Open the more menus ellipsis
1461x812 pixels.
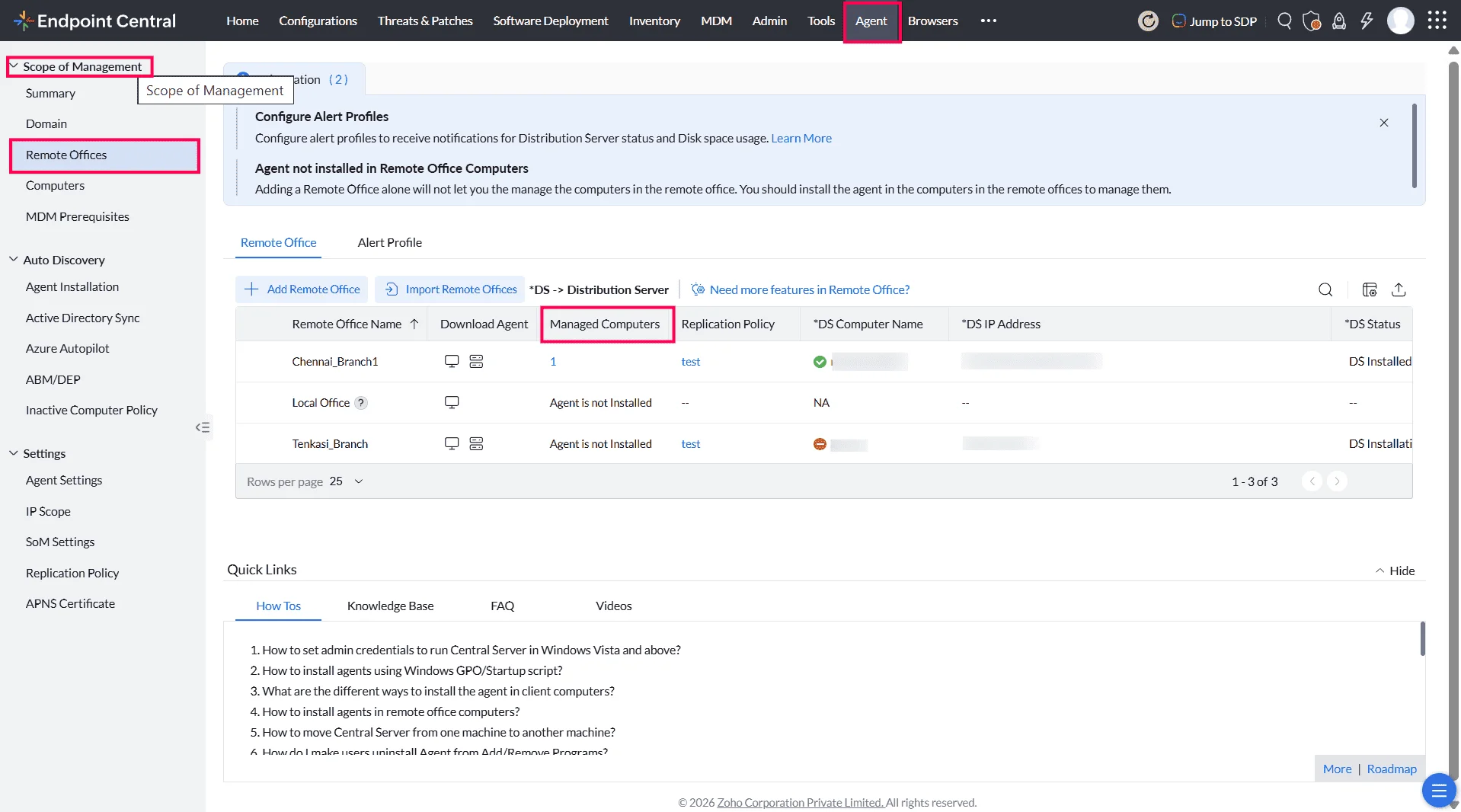click(x=989, y=21)
